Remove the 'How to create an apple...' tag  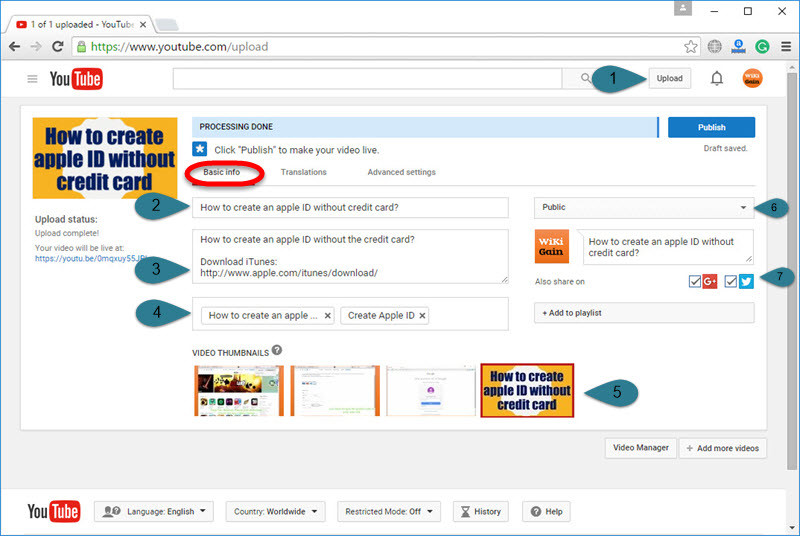coord(328,316)
